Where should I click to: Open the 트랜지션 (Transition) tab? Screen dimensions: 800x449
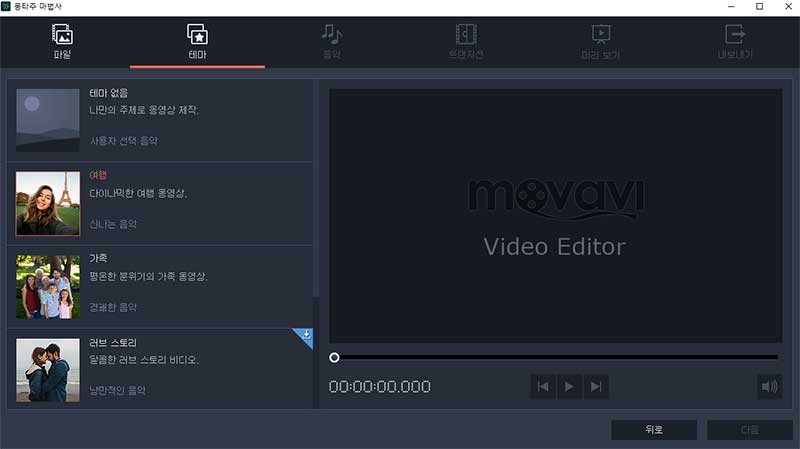coord(466,42)
